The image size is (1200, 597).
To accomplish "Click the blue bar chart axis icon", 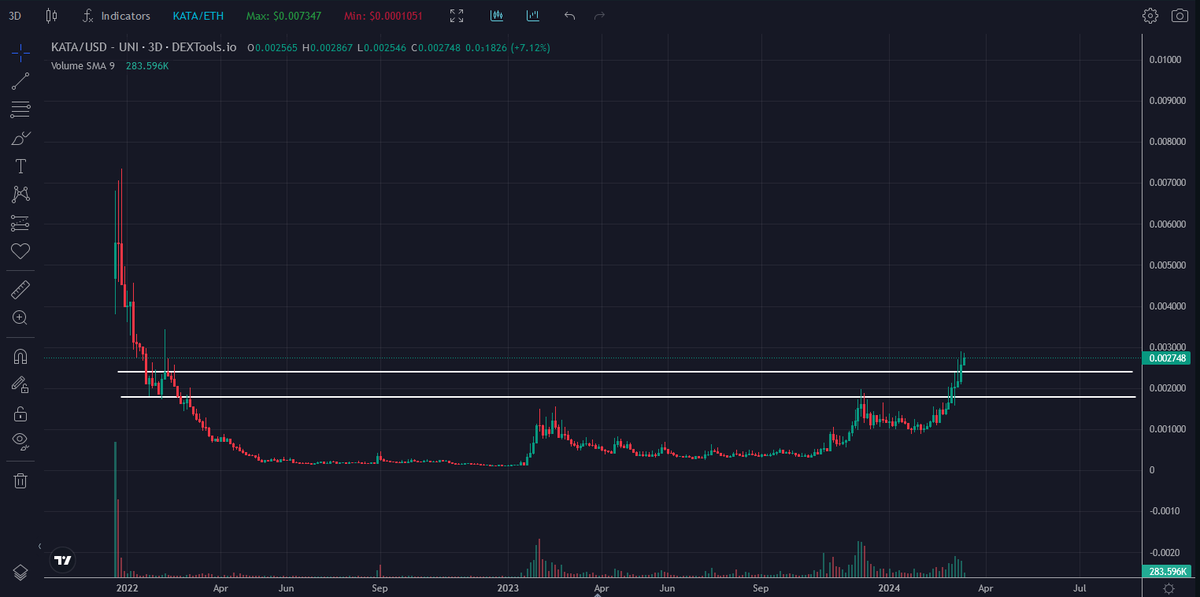I will 533,16.
